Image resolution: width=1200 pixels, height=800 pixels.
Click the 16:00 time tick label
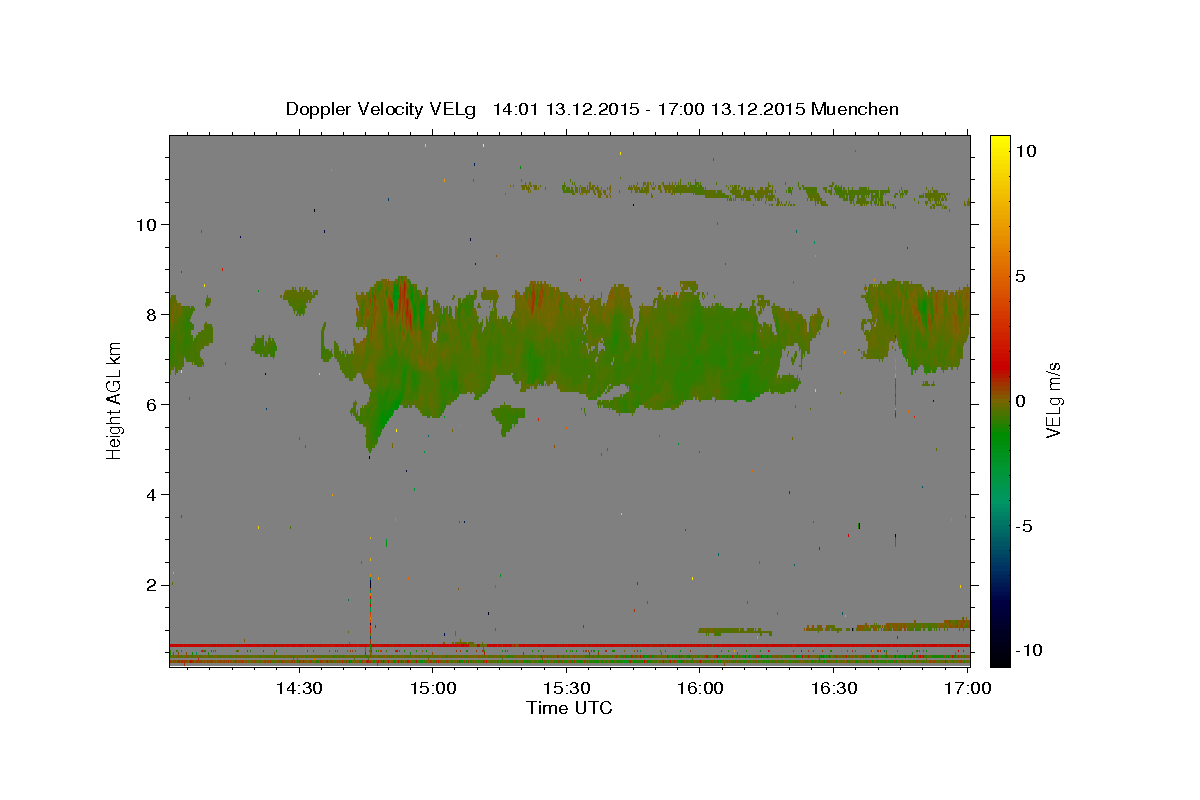click(x=700, y=688)
